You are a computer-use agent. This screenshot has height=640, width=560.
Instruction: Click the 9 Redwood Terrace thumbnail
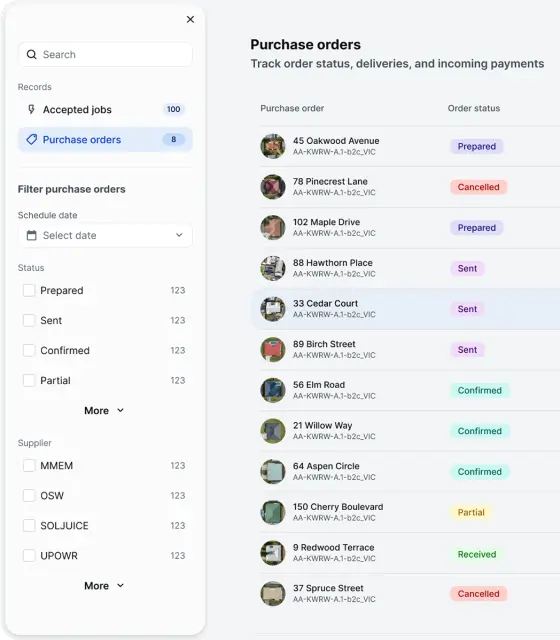tap(273, 553)
